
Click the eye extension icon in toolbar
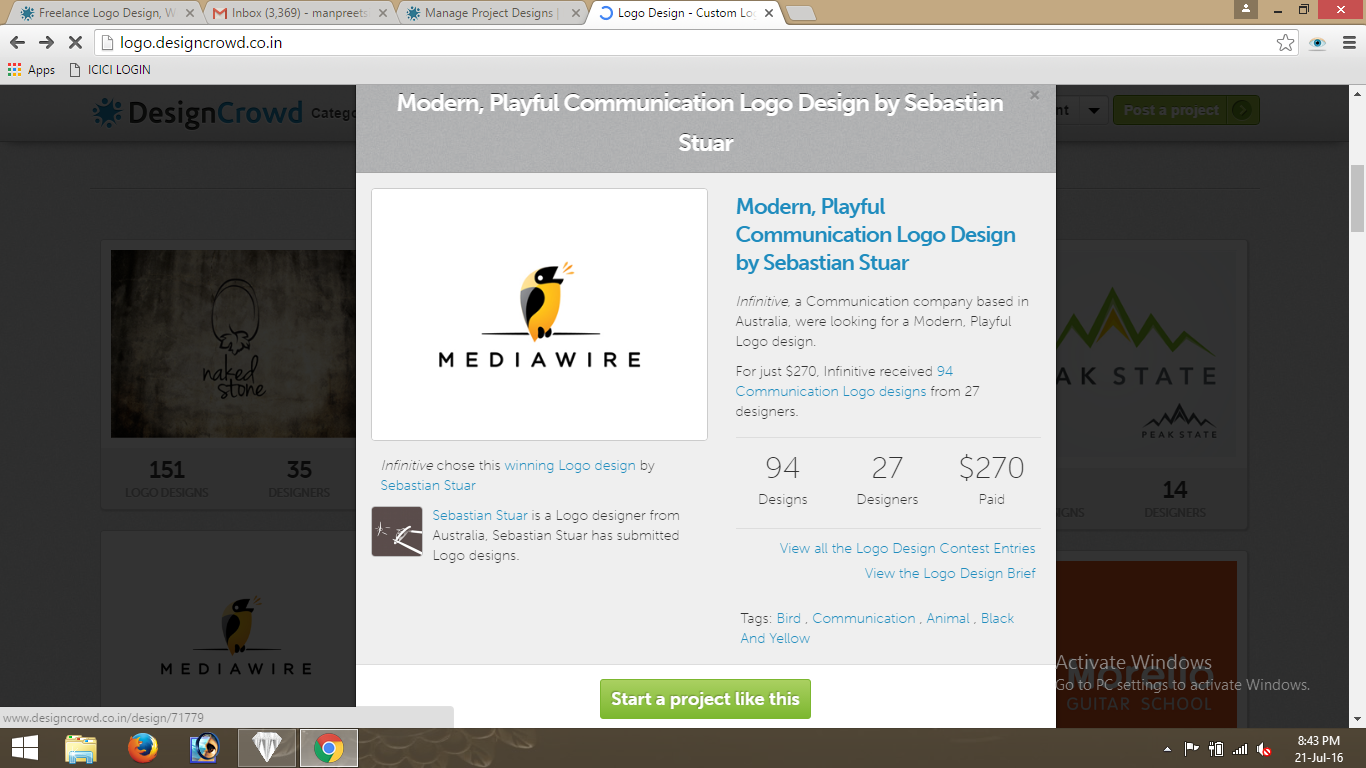click(1317, 42)
